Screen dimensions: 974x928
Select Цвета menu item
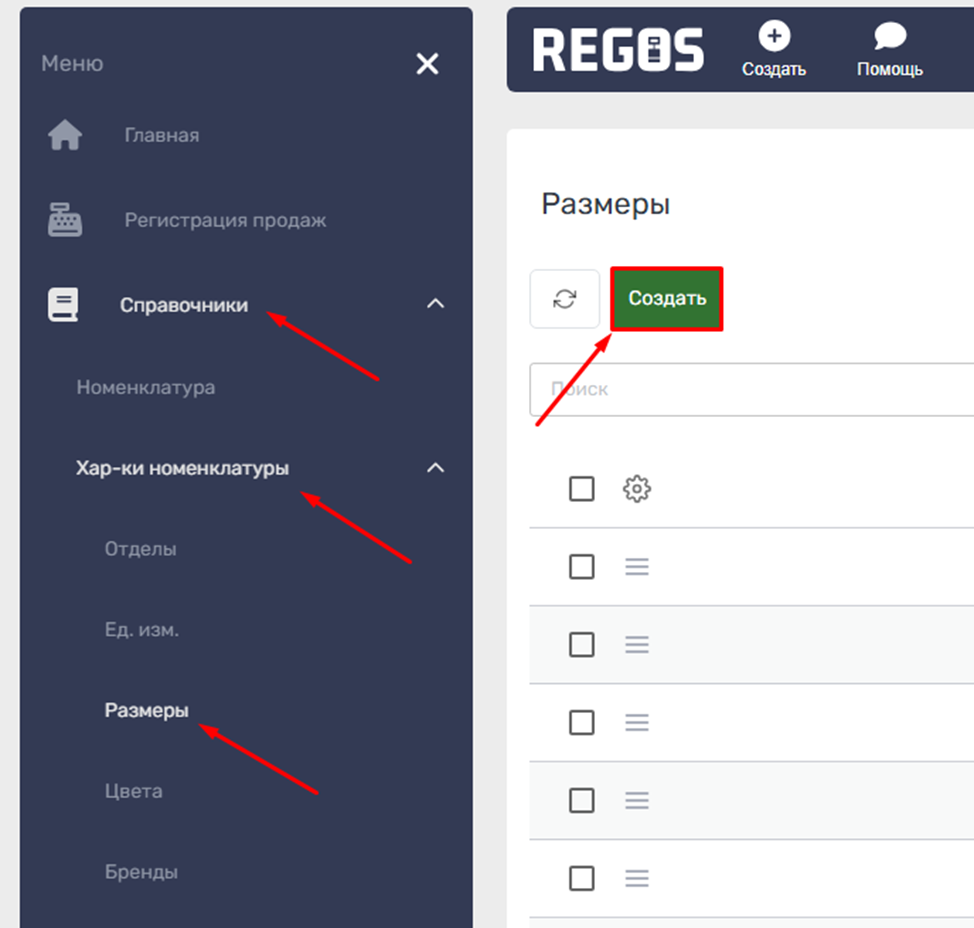[134, 791]
